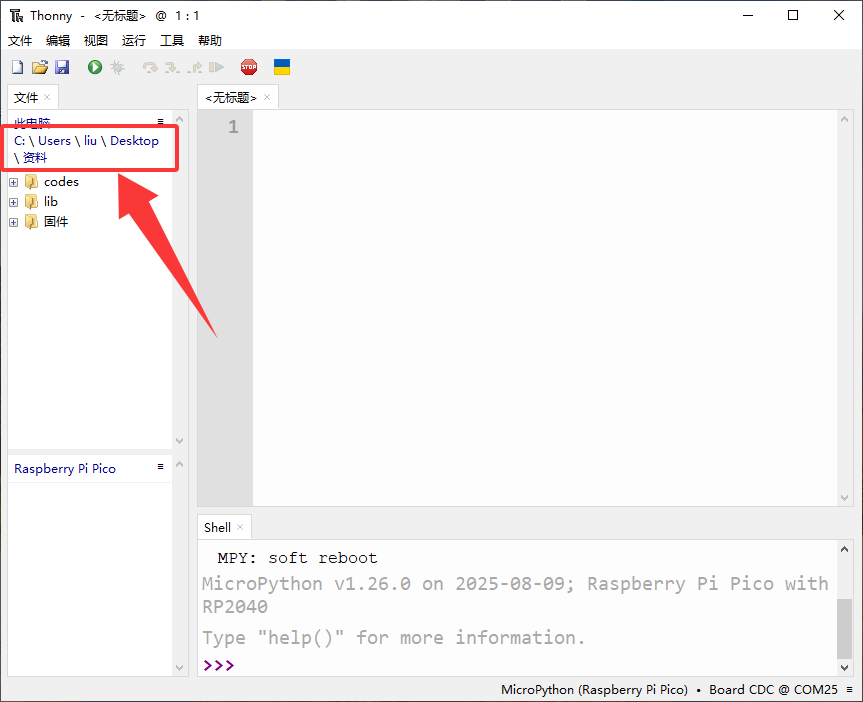Click 'MPY: soft reboot' text in Shell
This screenshot has height=702, width=863.
[x=297, y=558]
